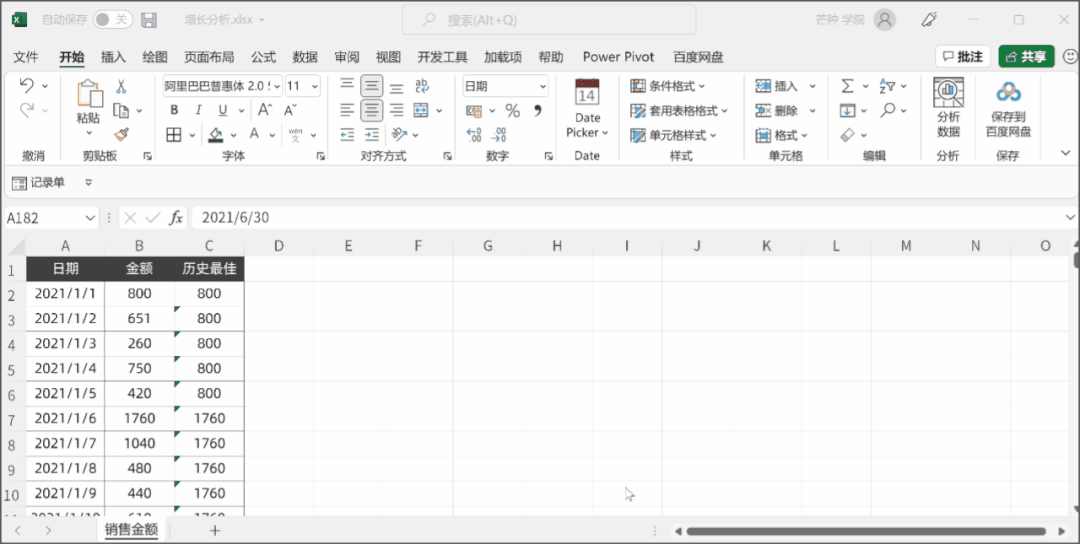Open the 分析数据 analyze data tool

(948, 108)
